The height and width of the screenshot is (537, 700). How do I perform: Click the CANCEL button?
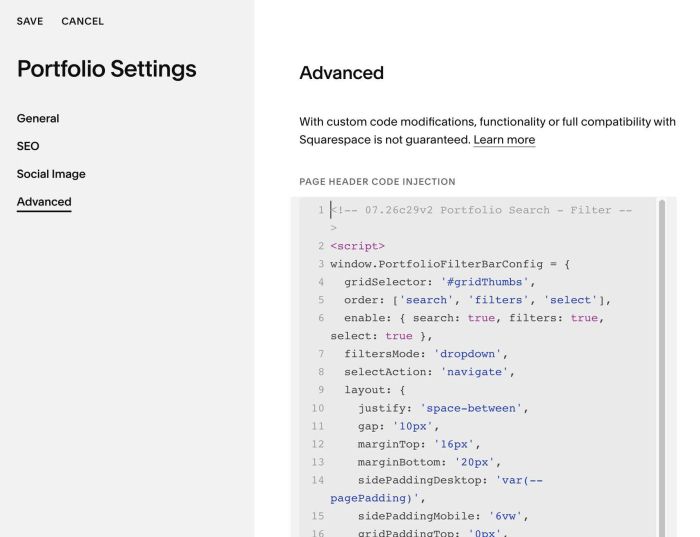pyautogui.click(x=83, y=21)
